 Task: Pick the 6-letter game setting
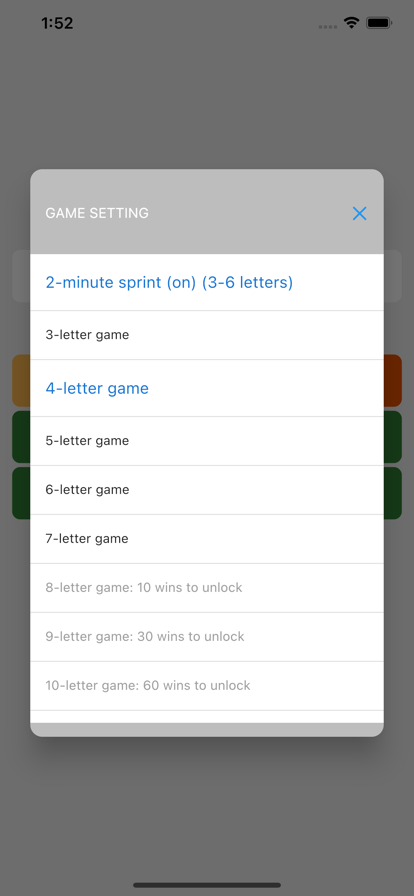207,490
